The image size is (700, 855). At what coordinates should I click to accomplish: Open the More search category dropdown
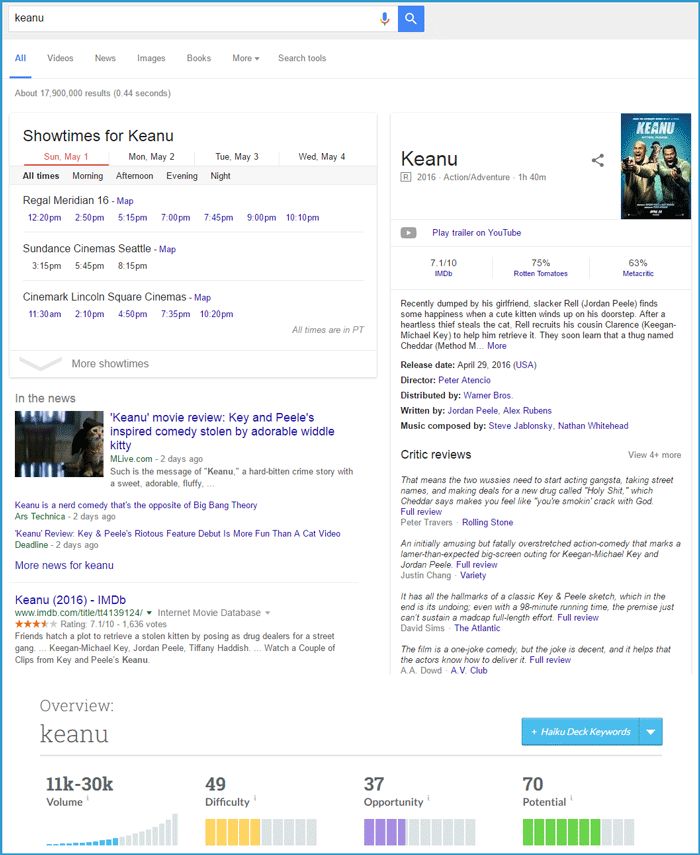pos(246,58)
